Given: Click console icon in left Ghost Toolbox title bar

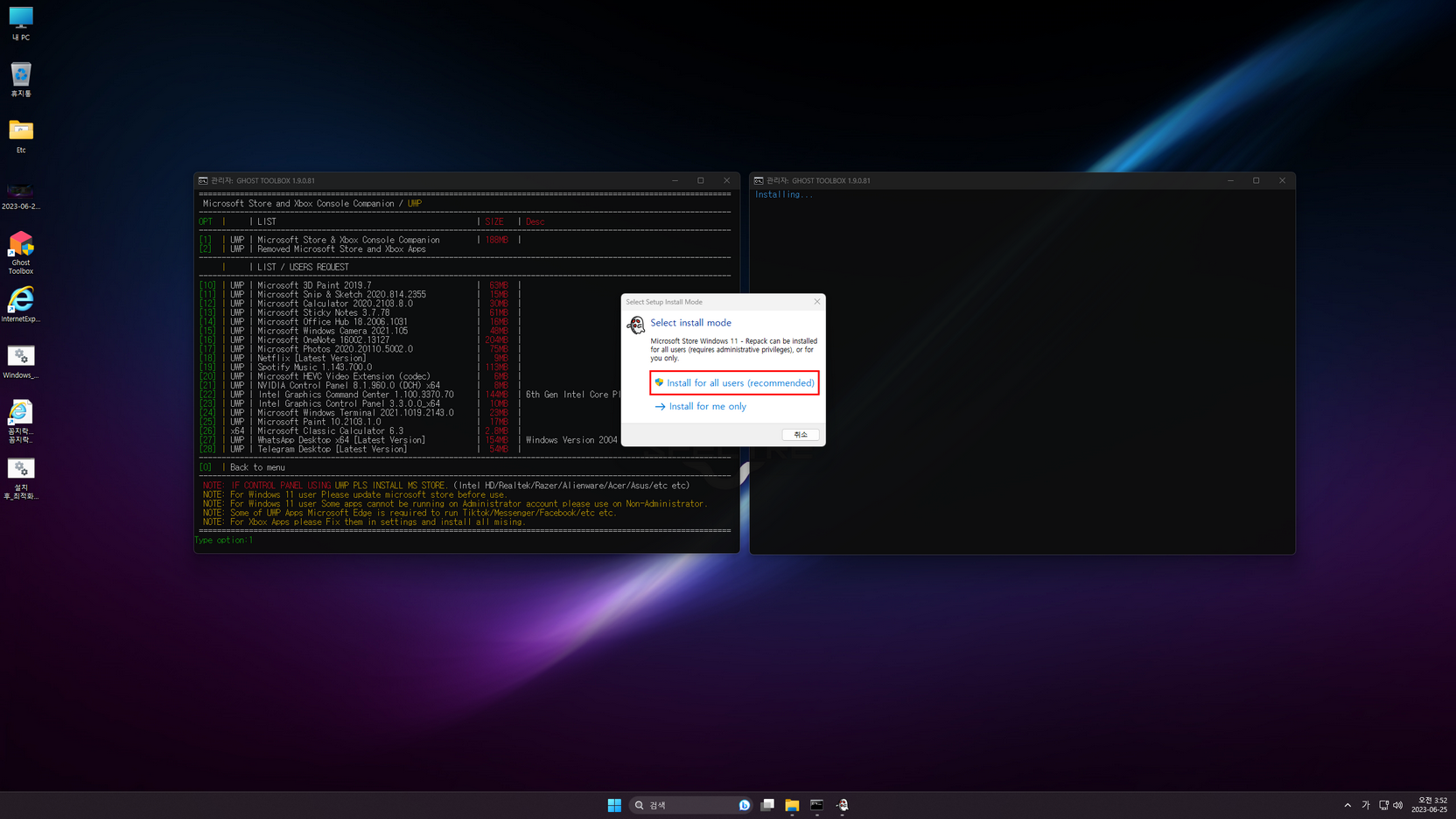Looking at the screenshot, I should pos(203,181).
